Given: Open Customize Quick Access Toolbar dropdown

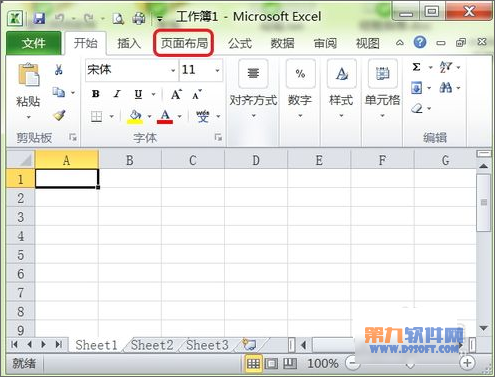Looking at the screenshot, I should [x=160, y=19].
